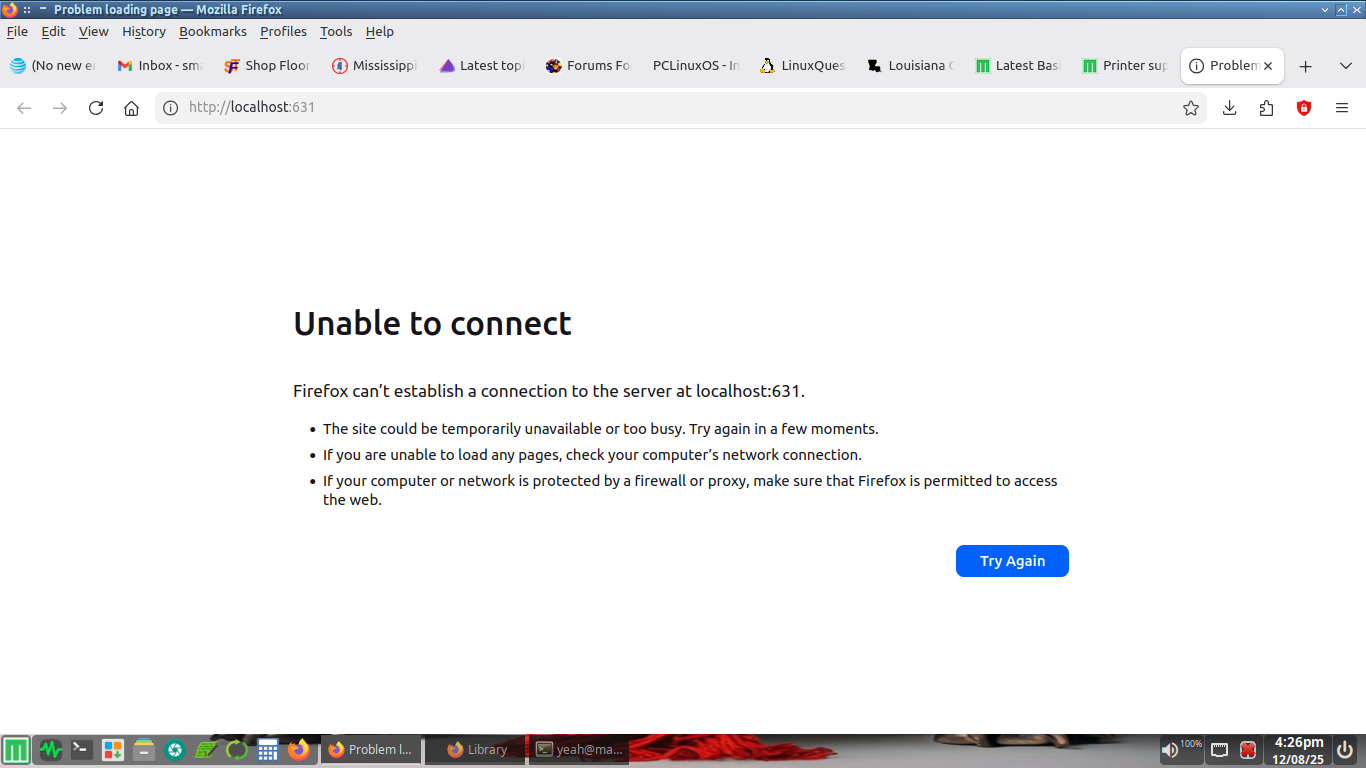Image resolution: width=1366 pixels, height=768 pixels.
Task: Open the Profiles menu
Action: click(283, 31)
